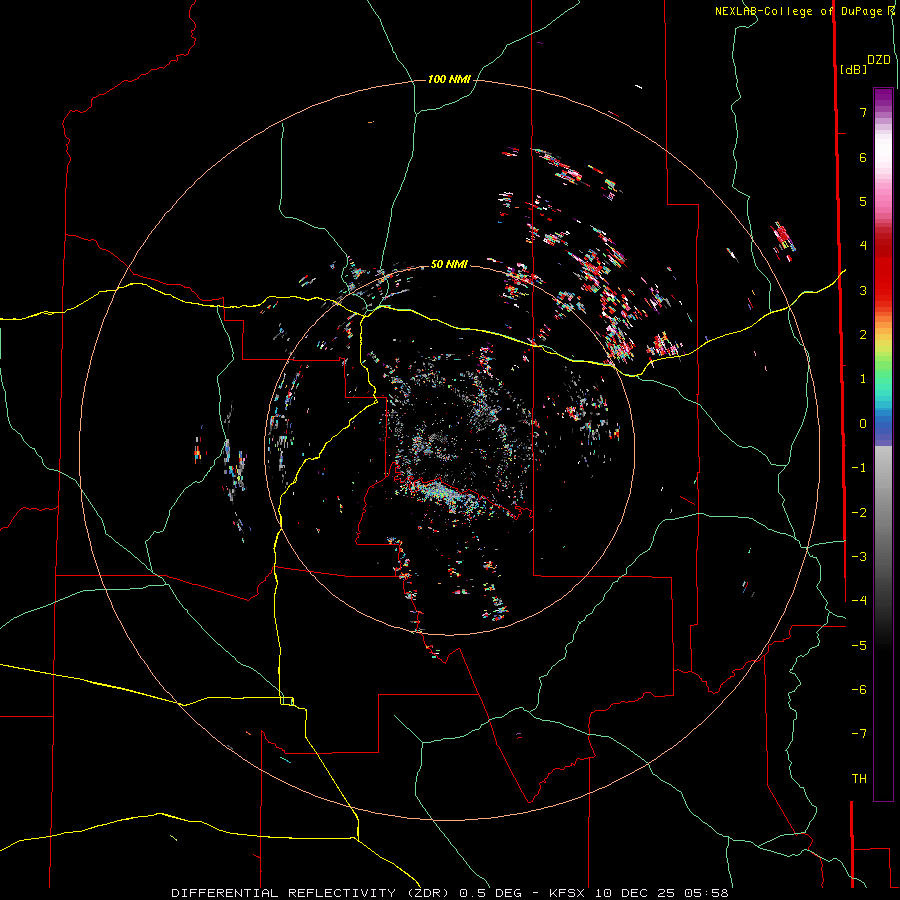Click the -7 value on the color scale
Image resolution: width=900 pixels, height=900 pixels.
(859, 734)
